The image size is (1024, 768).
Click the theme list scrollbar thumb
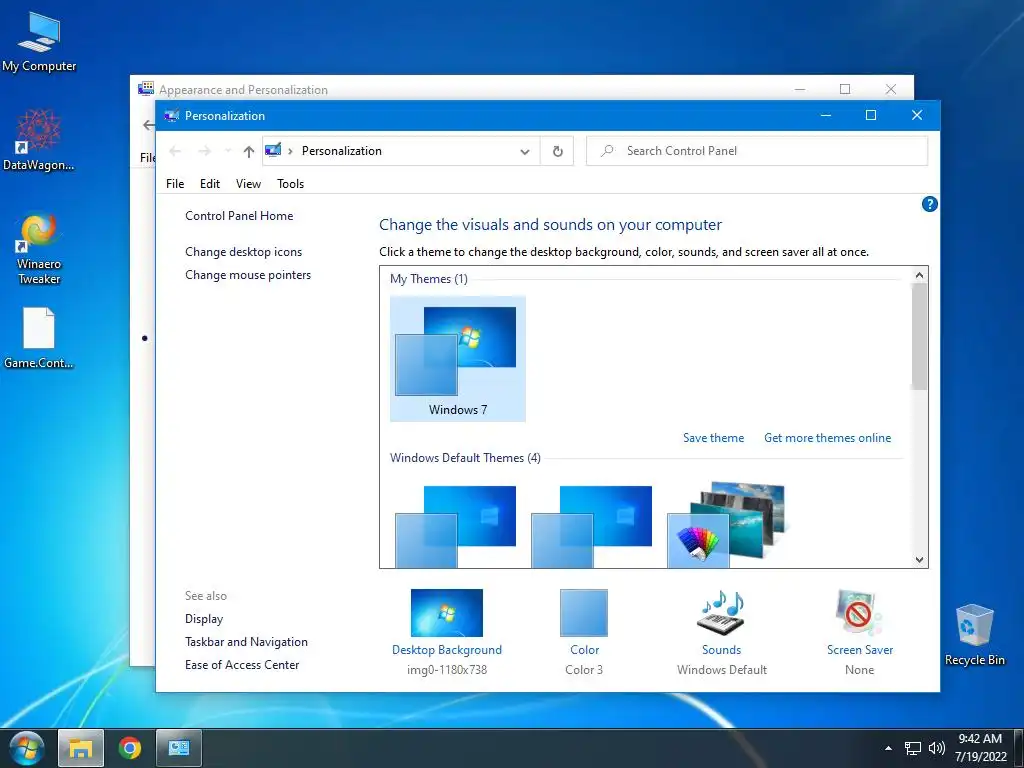pos(920,336)
